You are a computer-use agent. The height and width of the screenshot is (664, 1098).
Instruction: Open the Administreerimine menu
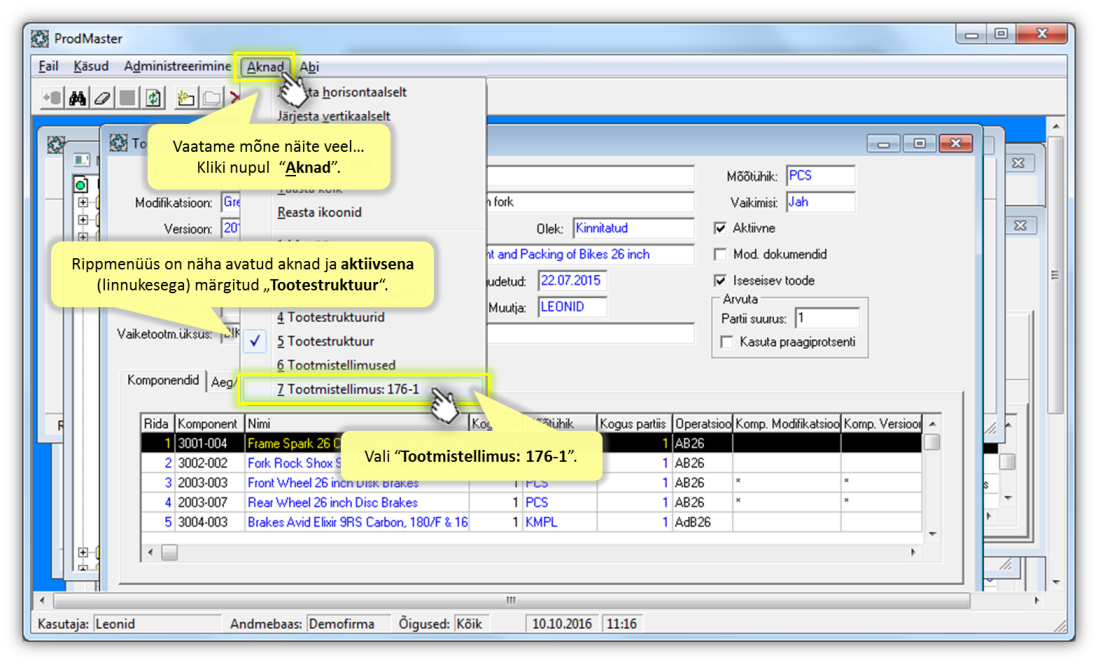[x=177, y=66]
